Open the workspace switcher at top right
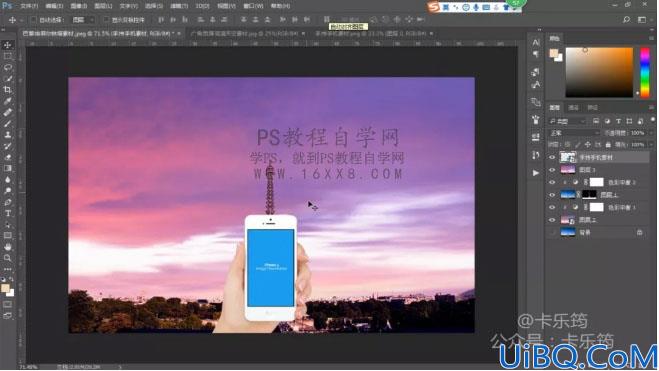The width and height of the screenshot is (659, 371). [642, 20]
